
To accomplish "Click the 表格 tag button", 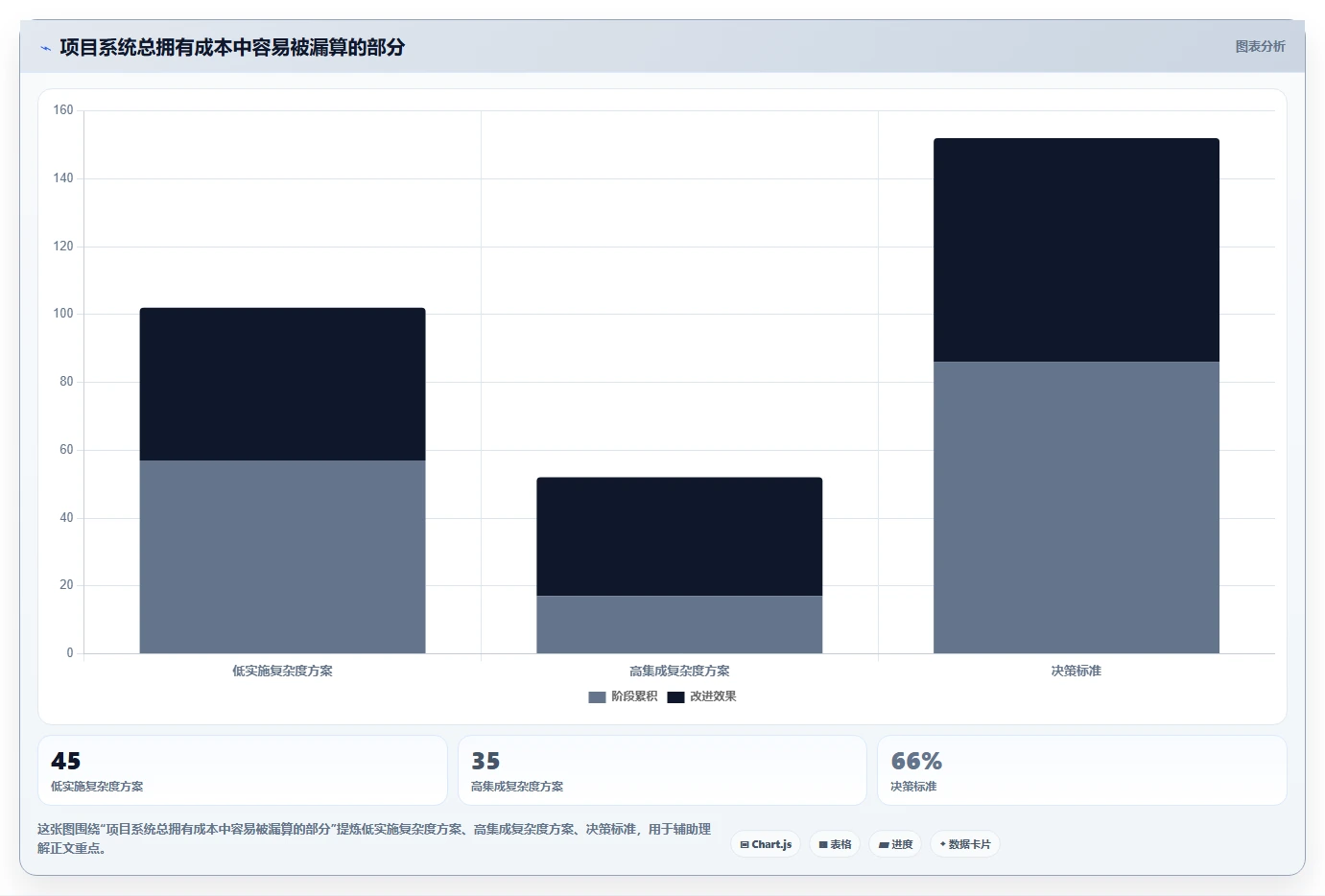I will [x=835, y=844].
